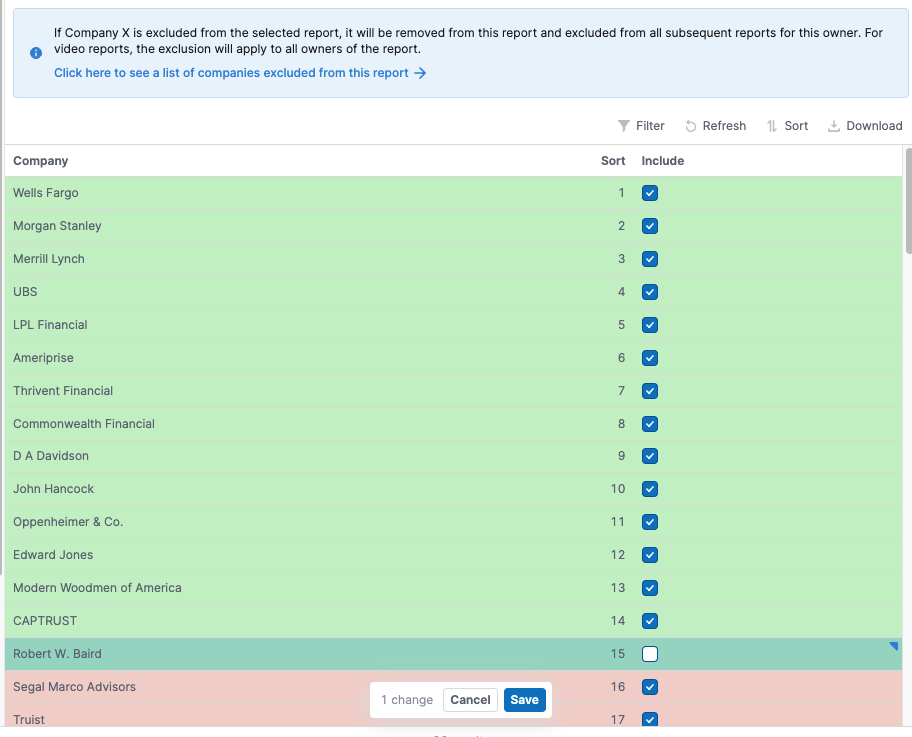Image resolution: width=912 pixels, height=737 pixels.
Task: Click the Segal Marco Advisors company cell
Action: click(x=74, y=687)
